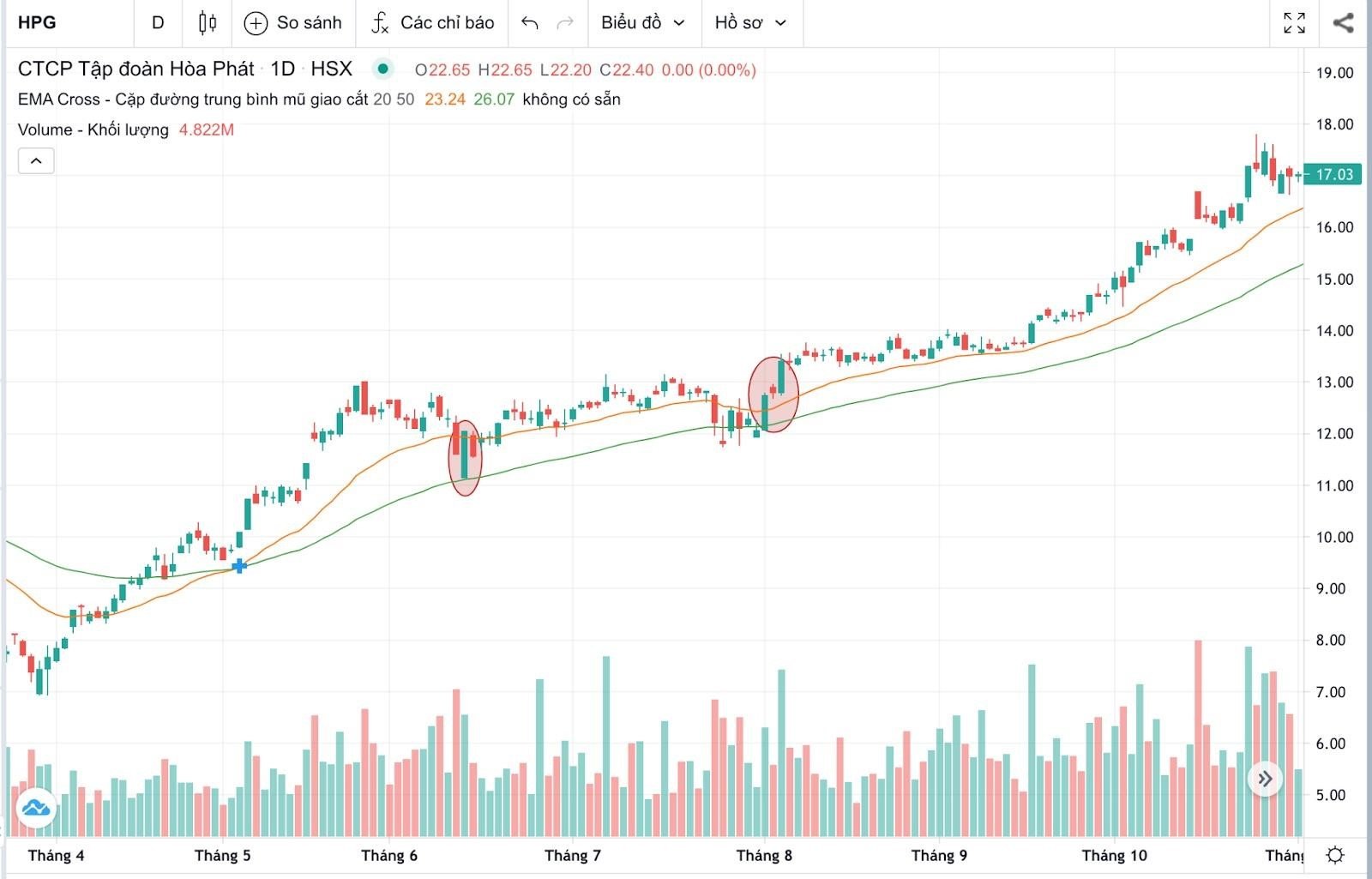Open the candlestick chart style selector
The width and height of the screenshot is (1372, 879).
click(x=207, y=23)
